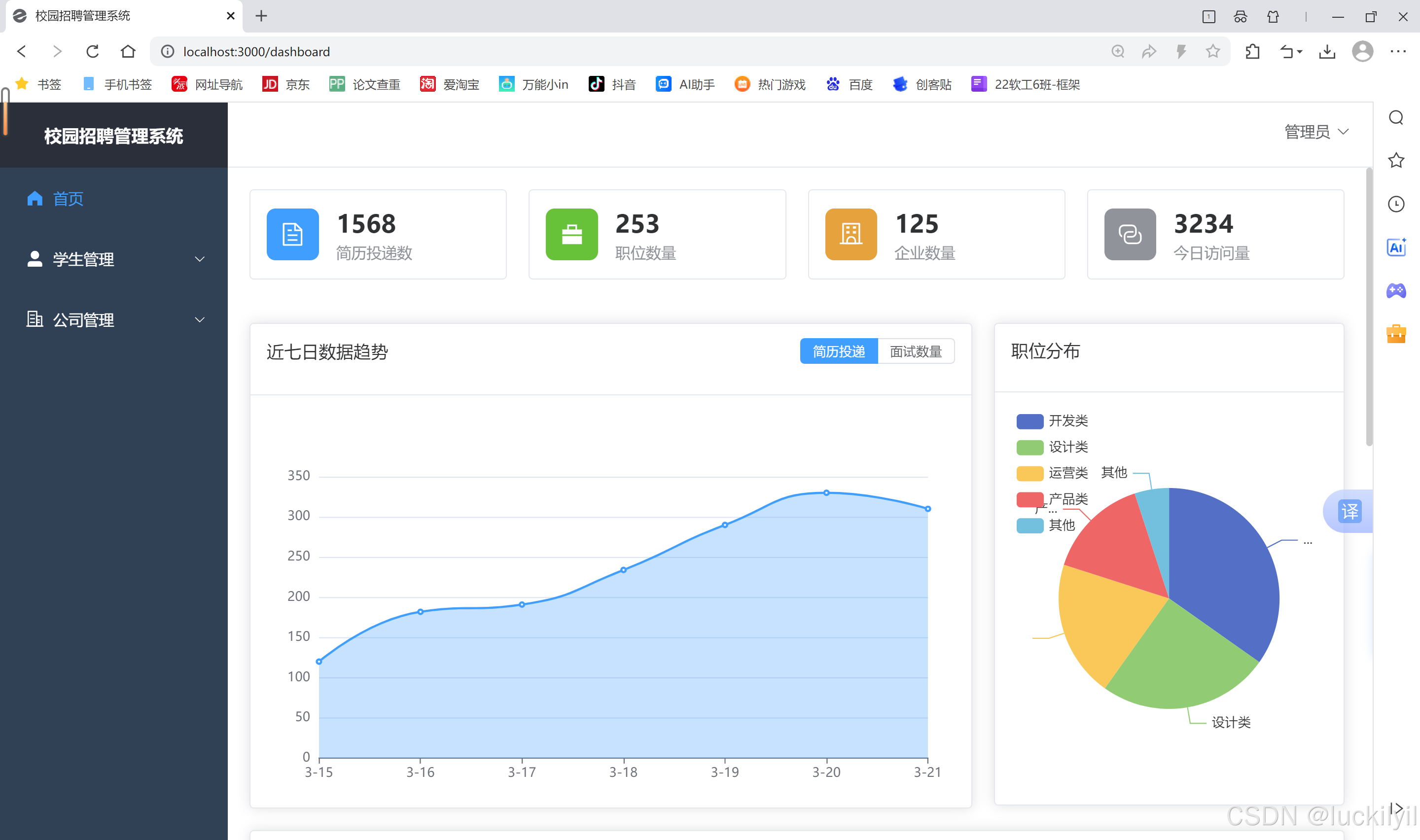
Task: Click the green briefcase job count icon
Action: (x=571, y=234)
